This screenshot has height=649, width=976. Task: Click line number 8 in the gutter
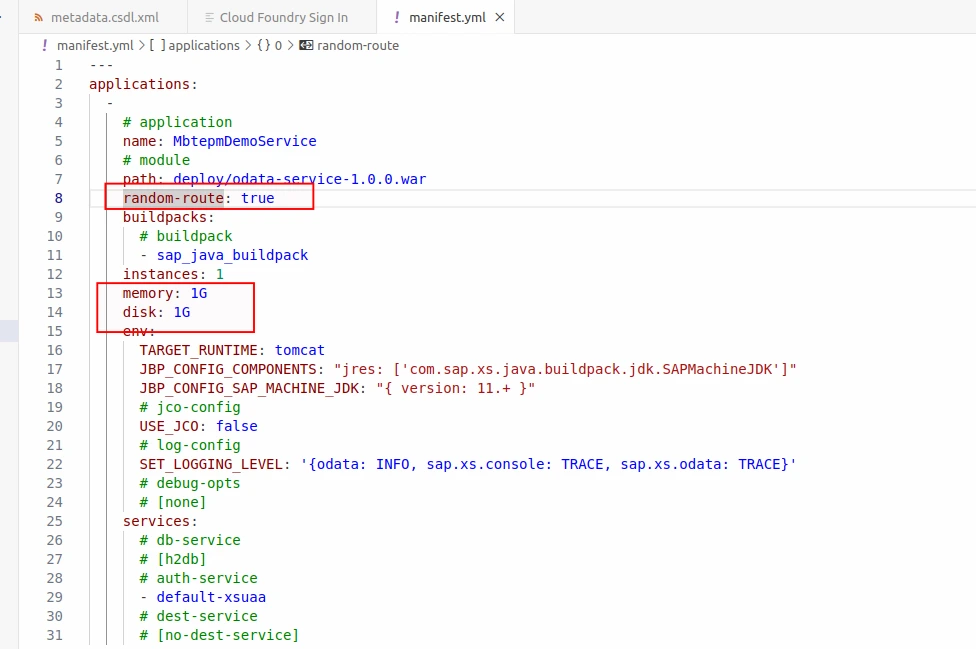(x=59, y=198)
